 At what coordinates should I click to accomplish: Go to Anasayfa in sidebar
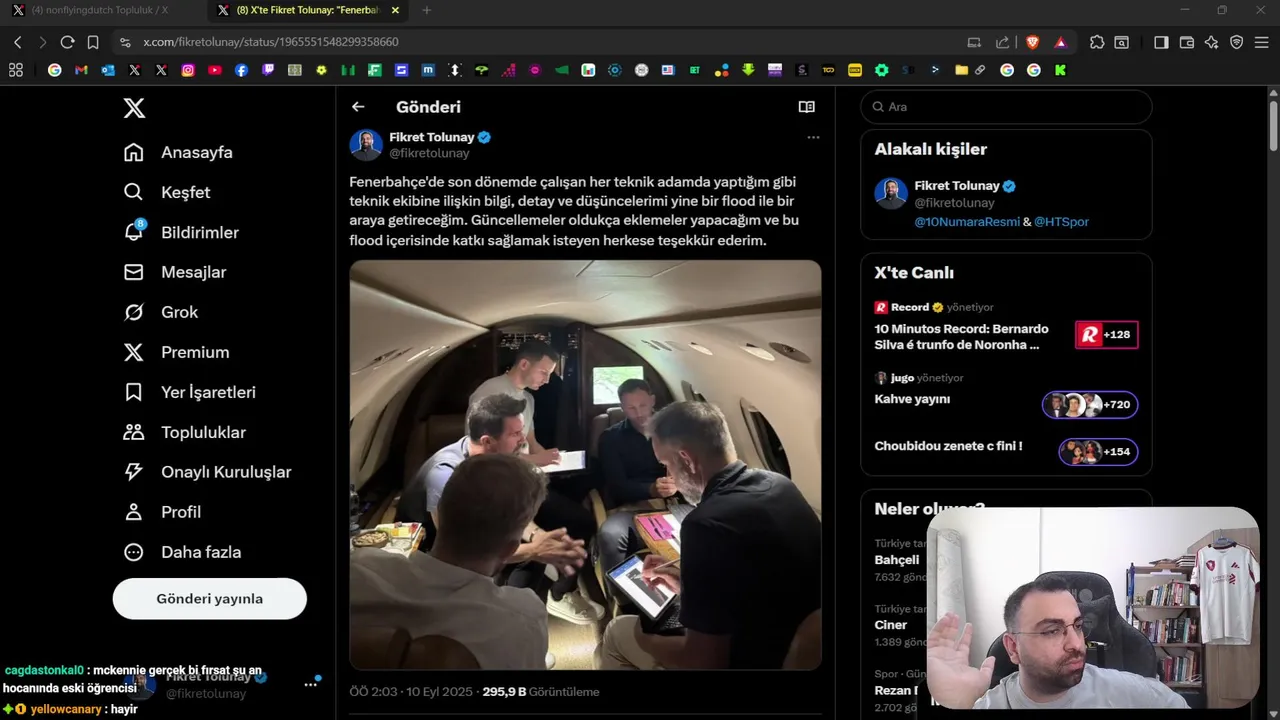pyautogui.click(x=178, y=152)
